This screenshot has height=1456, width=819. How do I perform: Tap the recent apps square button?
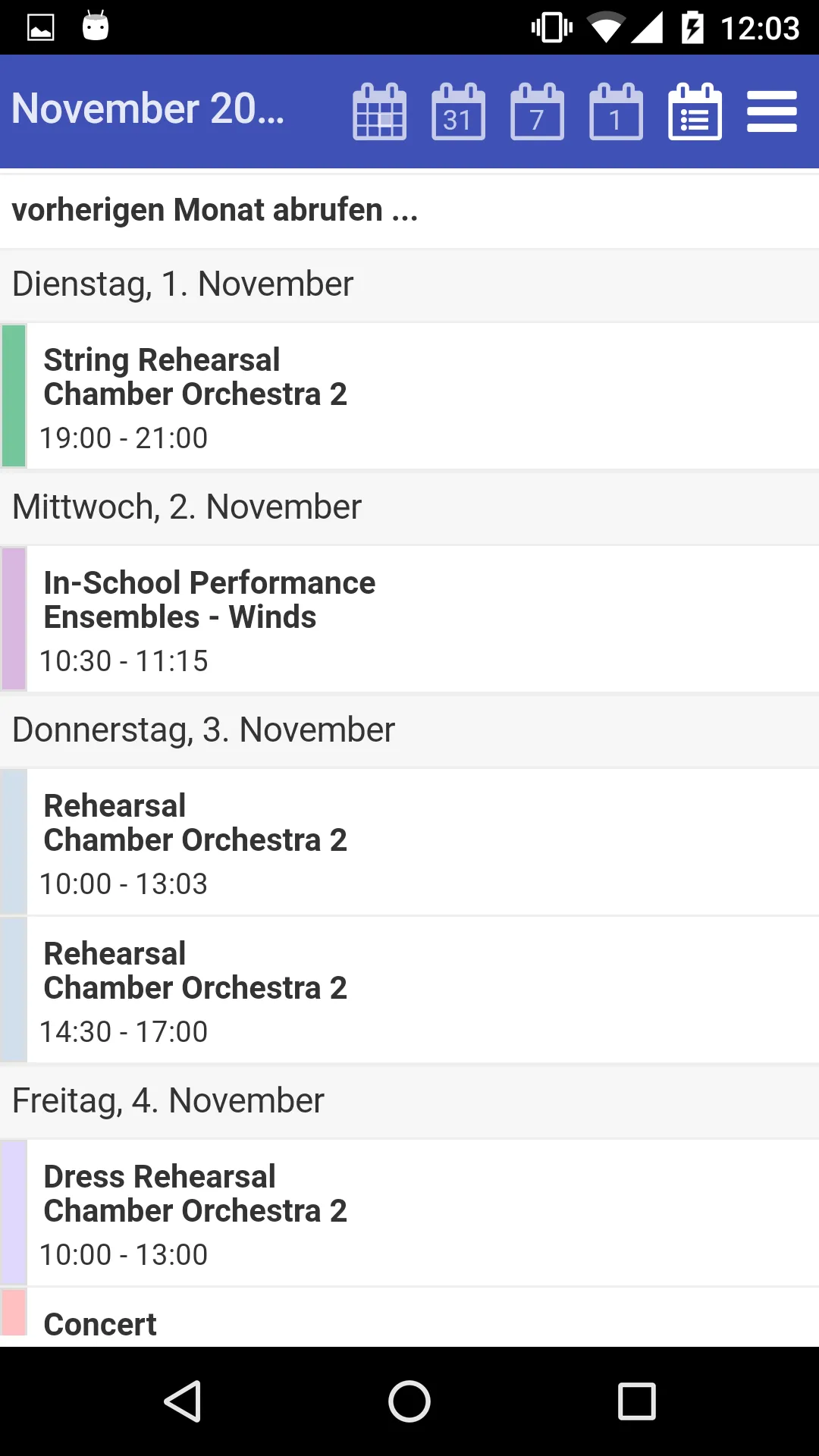[x=636, y=1401]
